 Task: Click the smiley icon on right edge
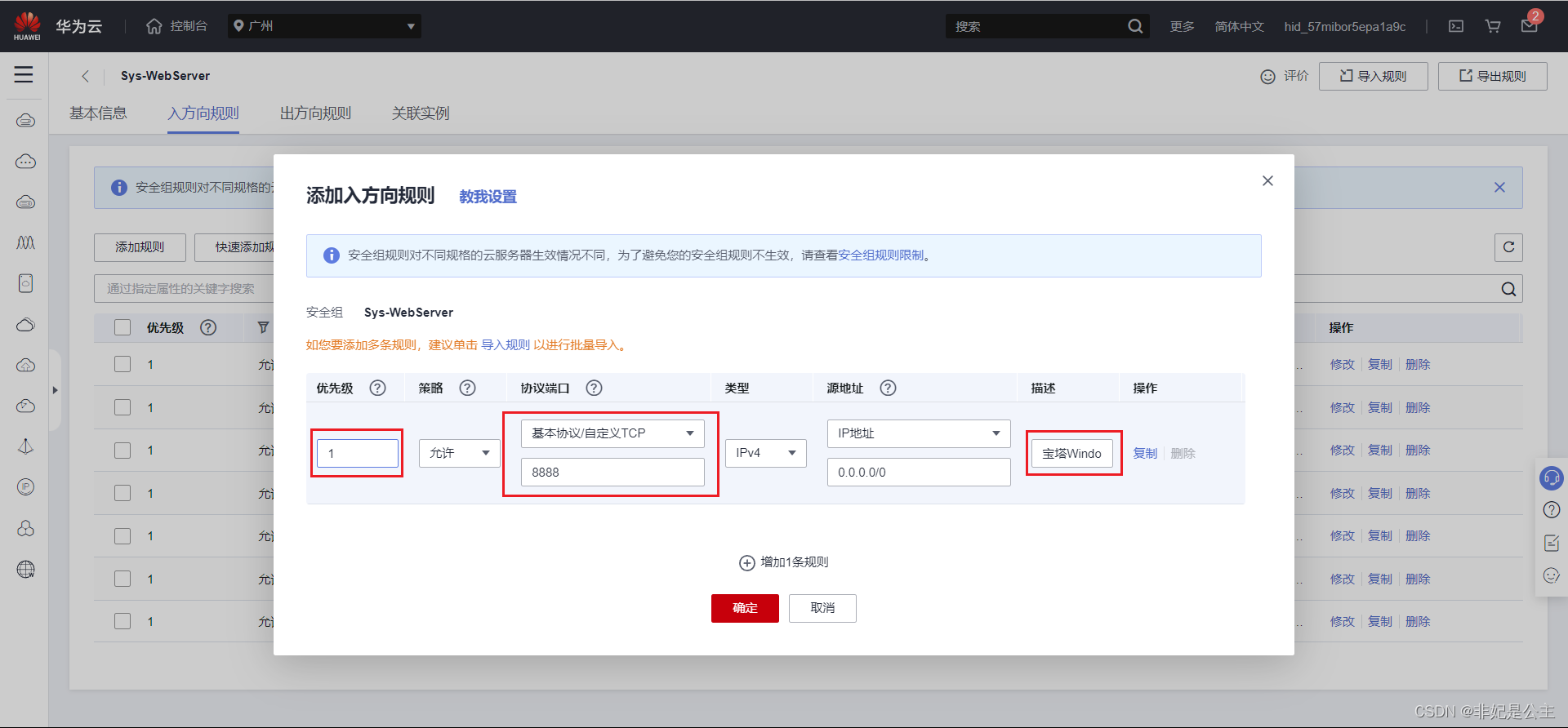(1551, 575)
